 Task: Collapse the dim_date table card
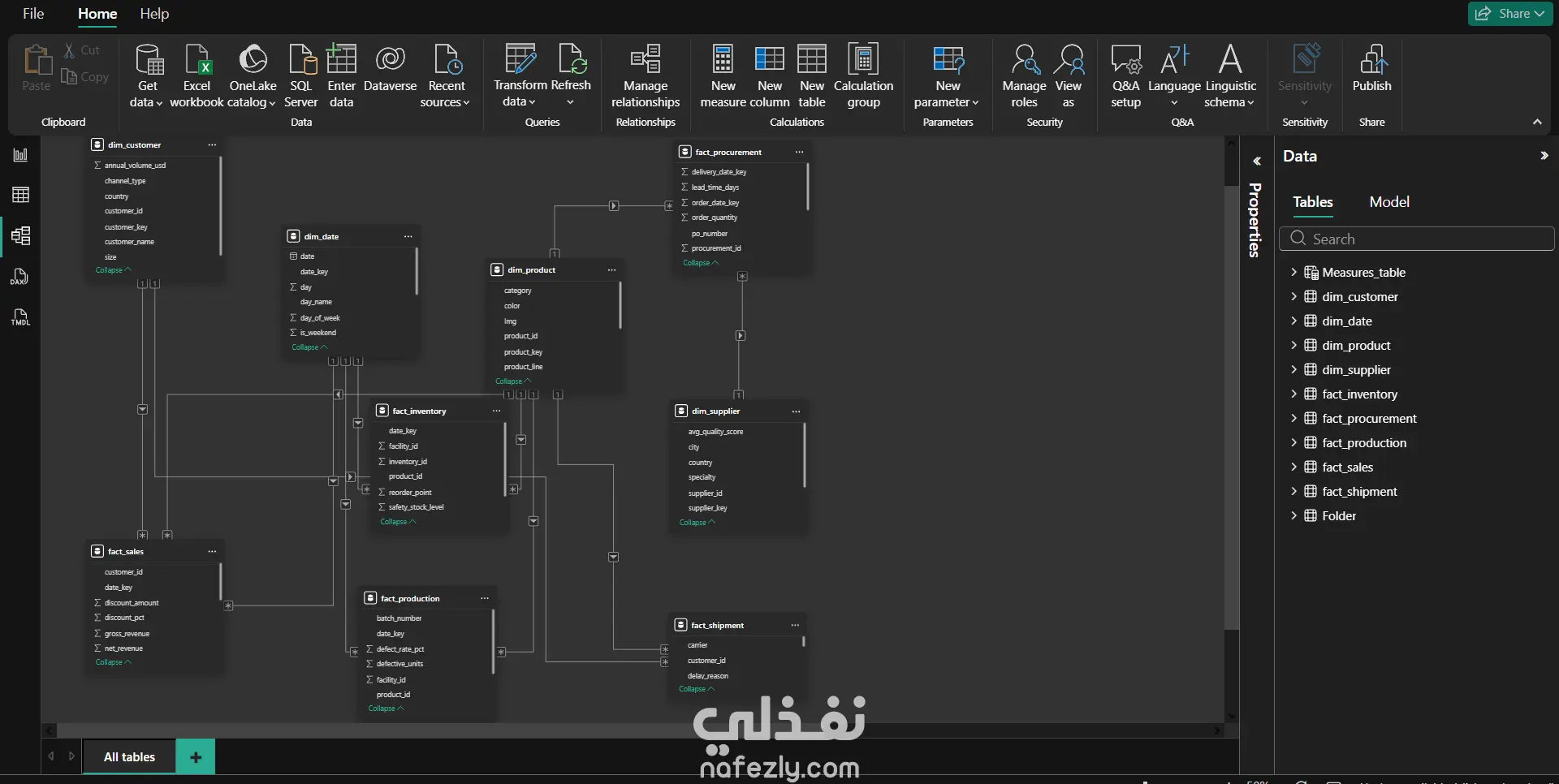(309, 347)
